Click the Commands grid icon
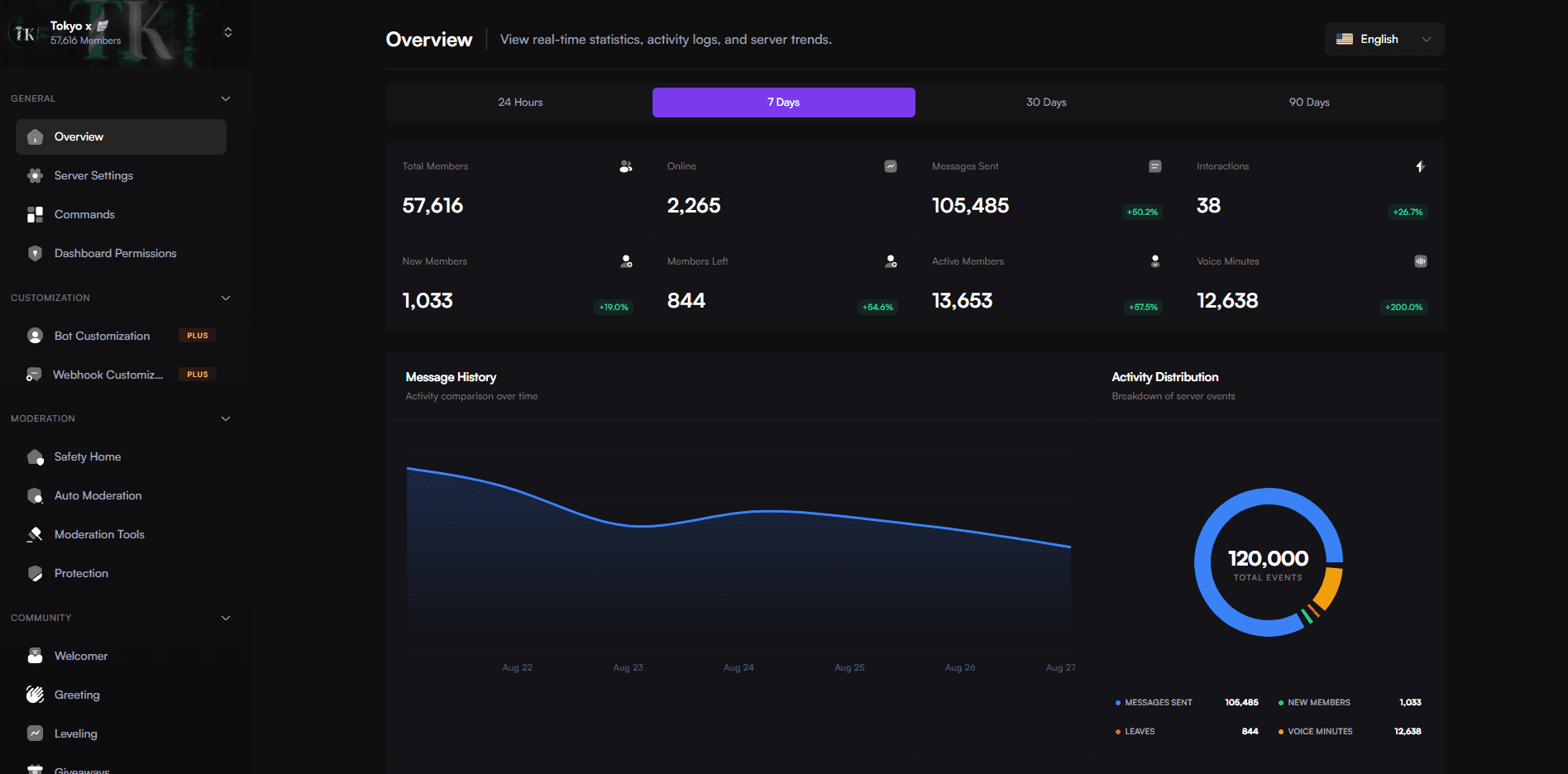1568x774 pixels. click(x=35, y=215)
